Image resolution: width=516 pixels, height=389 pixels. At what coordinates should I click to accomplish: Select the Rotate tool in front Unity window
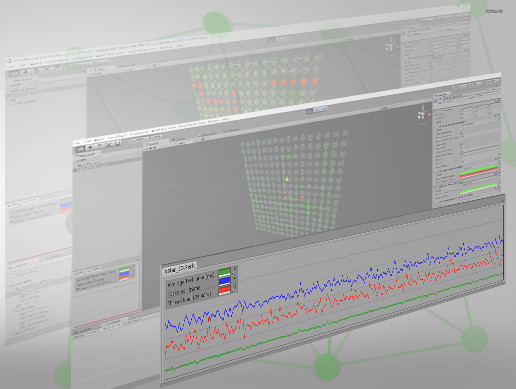[x=100, y=146]
